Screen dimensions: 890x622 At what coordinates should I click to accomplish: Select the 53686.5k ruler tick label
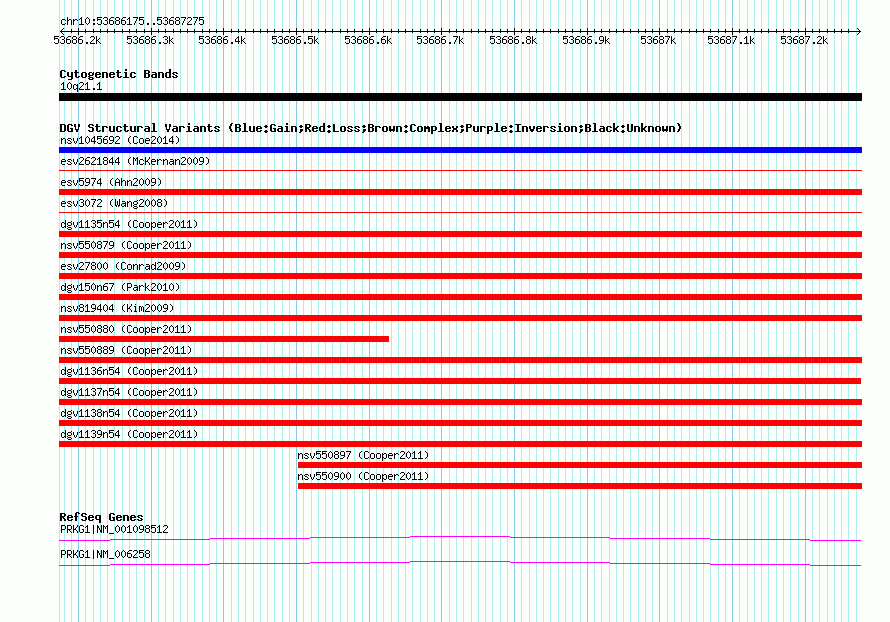click(x=295, y=40)
